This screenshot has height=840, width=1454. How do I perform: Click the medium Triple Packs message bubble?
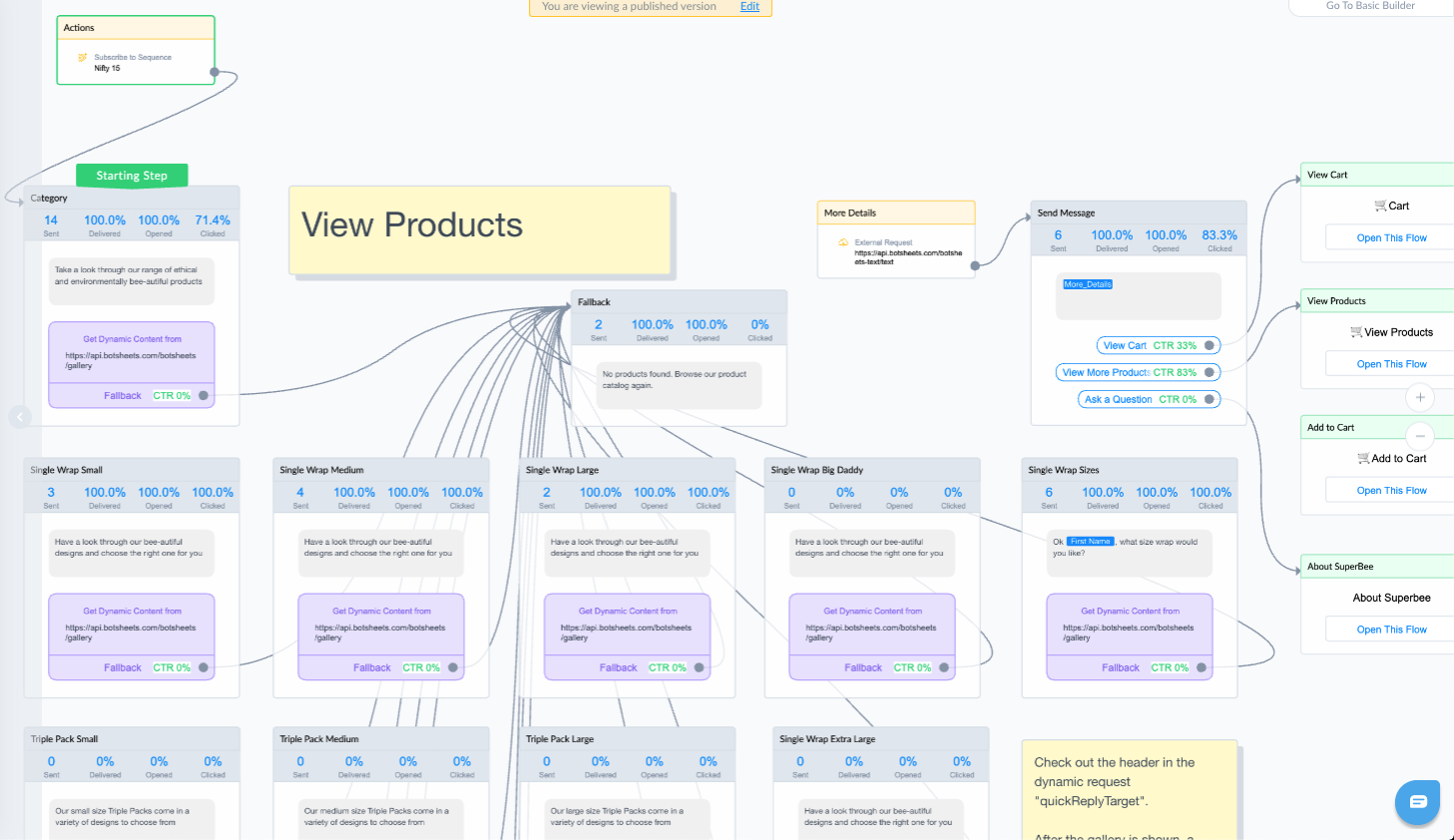[381, 819]
